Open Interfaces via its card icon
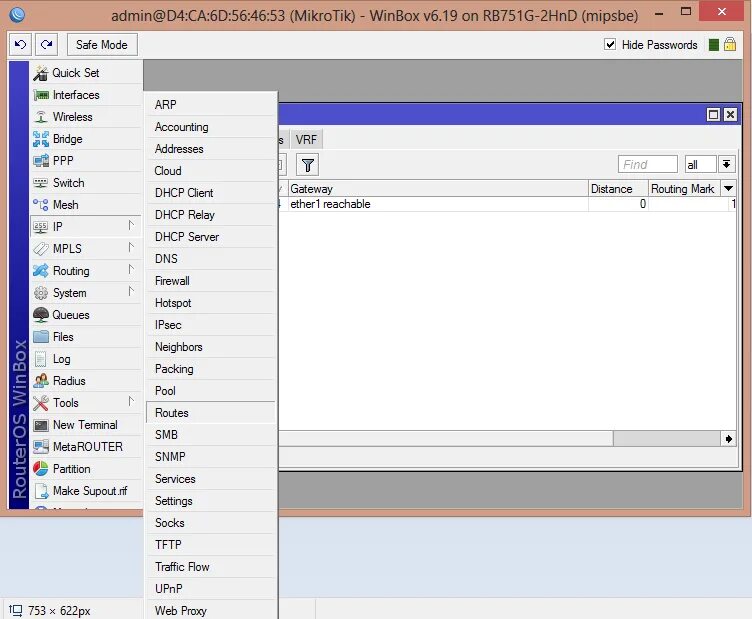 pyautogui.click(x=41, y=95)
